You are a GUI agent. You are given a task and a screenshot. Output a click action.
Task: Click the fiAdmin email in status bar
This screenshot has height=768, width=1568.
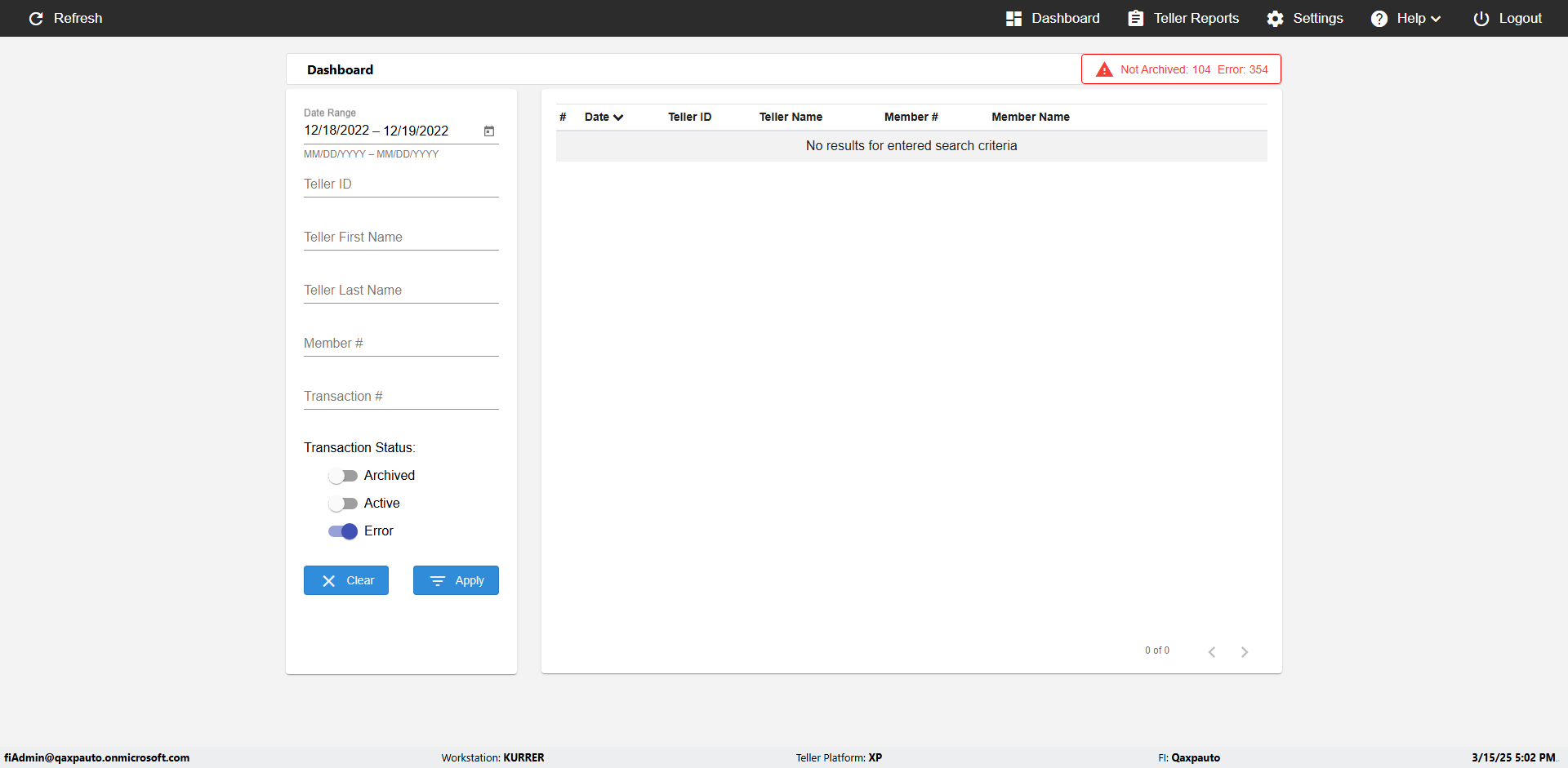click(x=96, y=757)
